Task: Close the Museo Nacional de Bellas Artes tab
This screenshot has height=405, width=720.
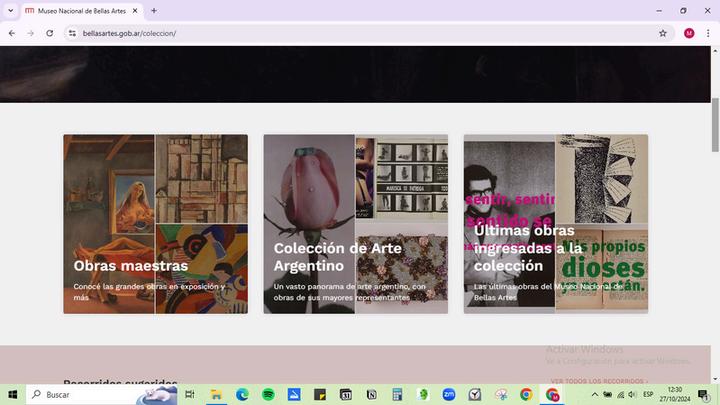Action: pyautogui.click(x=135, y=11)
